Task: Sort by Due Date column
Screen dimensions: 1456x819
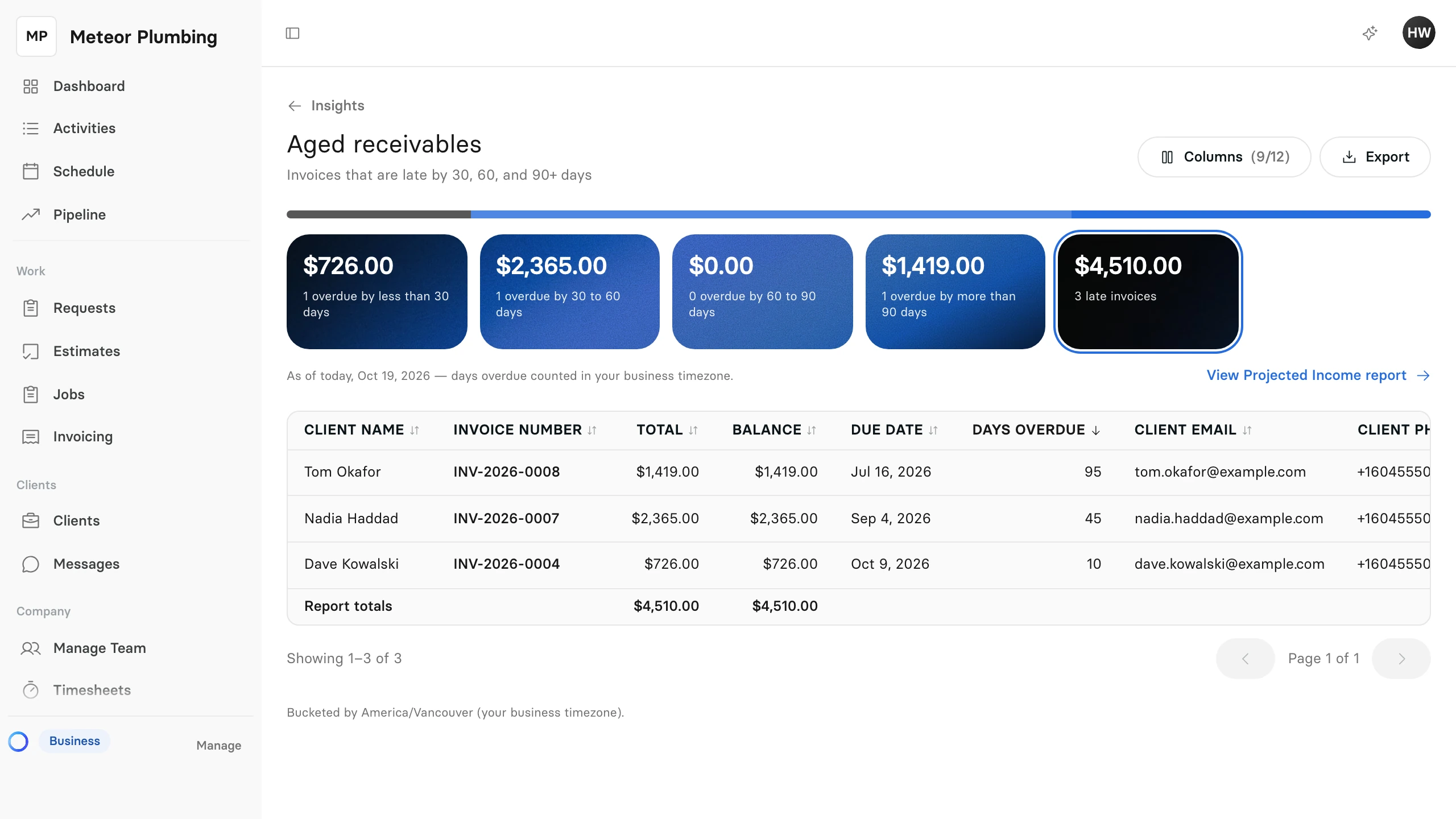Action: 894,430
